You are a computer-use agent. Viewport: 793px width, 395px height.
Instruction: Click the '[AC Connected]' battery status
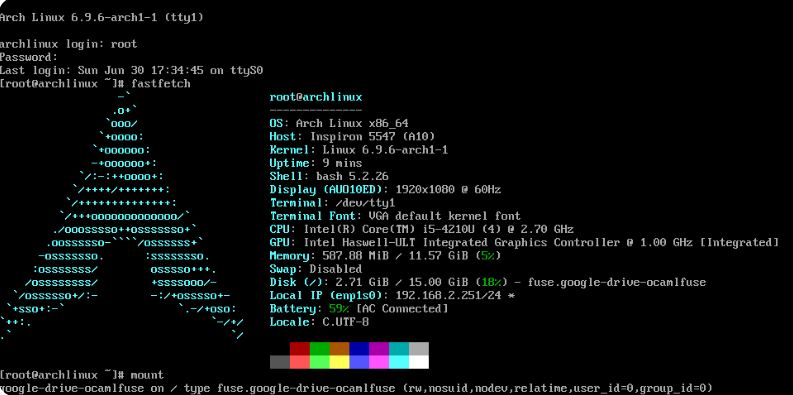402,309
